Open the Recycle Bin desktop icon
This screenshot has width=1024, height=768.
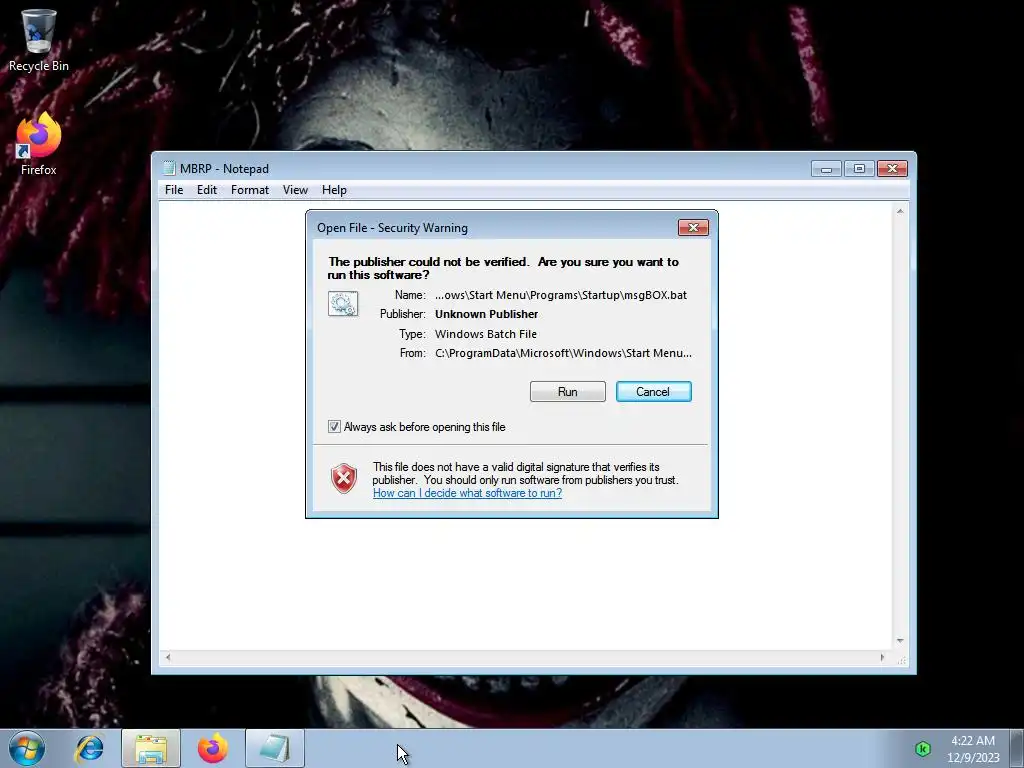39,40
